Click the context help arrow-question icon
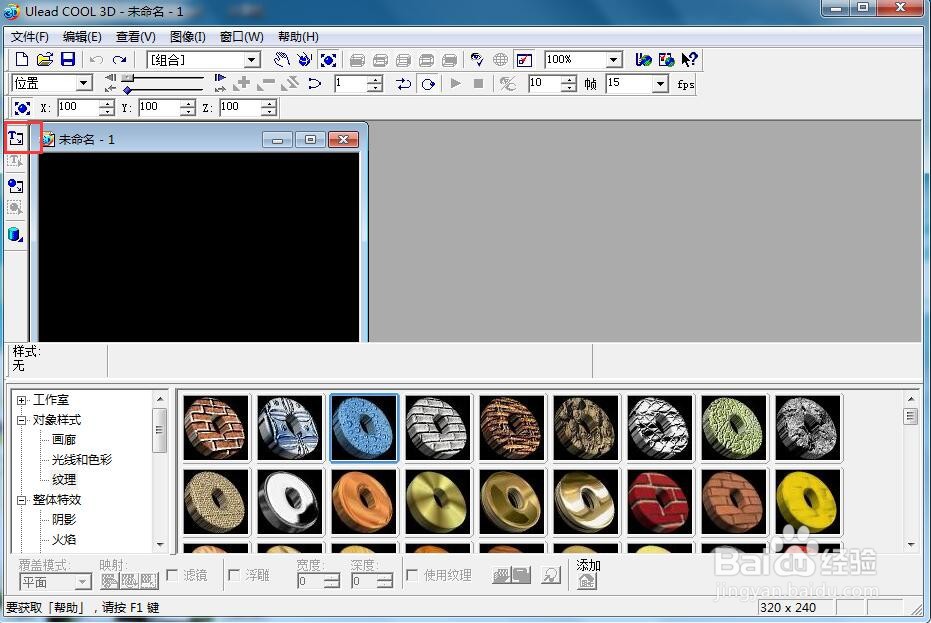Viewport: 931px width, 623px height. click(689, 59)
